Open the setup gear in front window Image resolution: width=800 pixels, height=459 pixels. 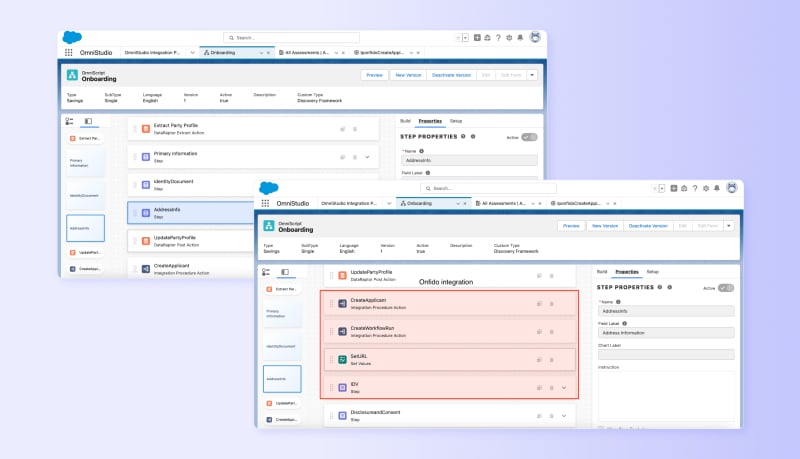(x=706, y=188)
